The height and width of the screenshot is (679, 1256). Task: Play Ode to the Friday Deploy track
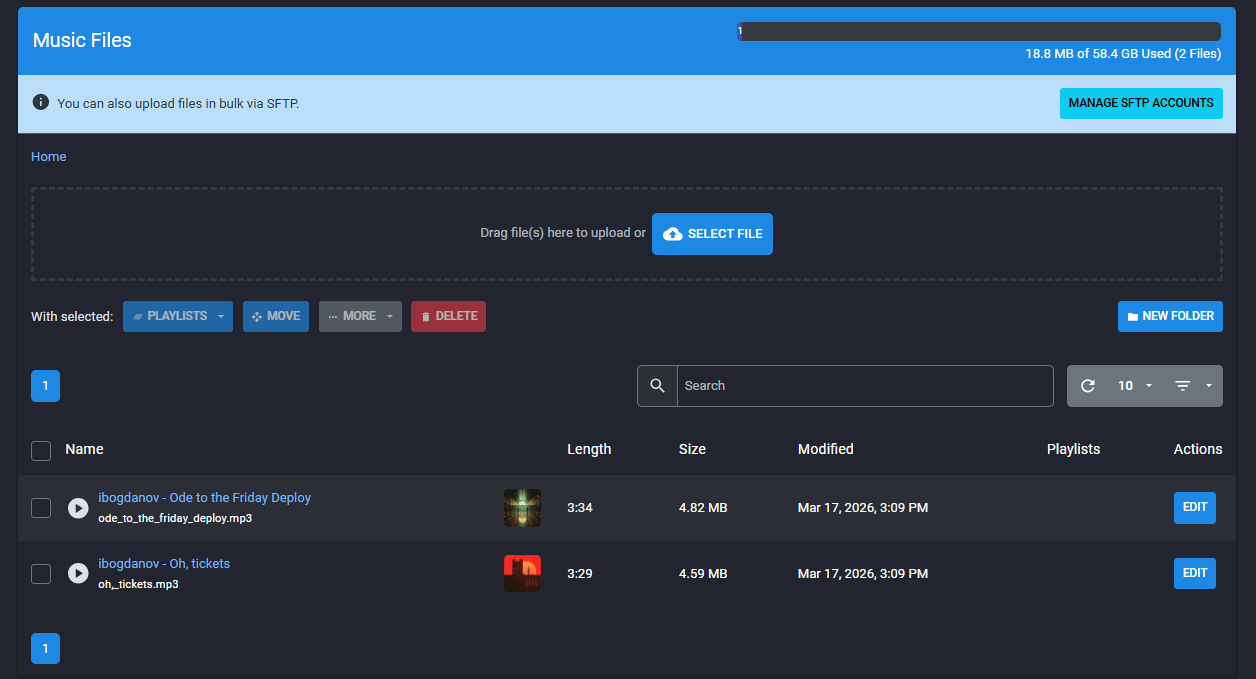click(78, 508)
